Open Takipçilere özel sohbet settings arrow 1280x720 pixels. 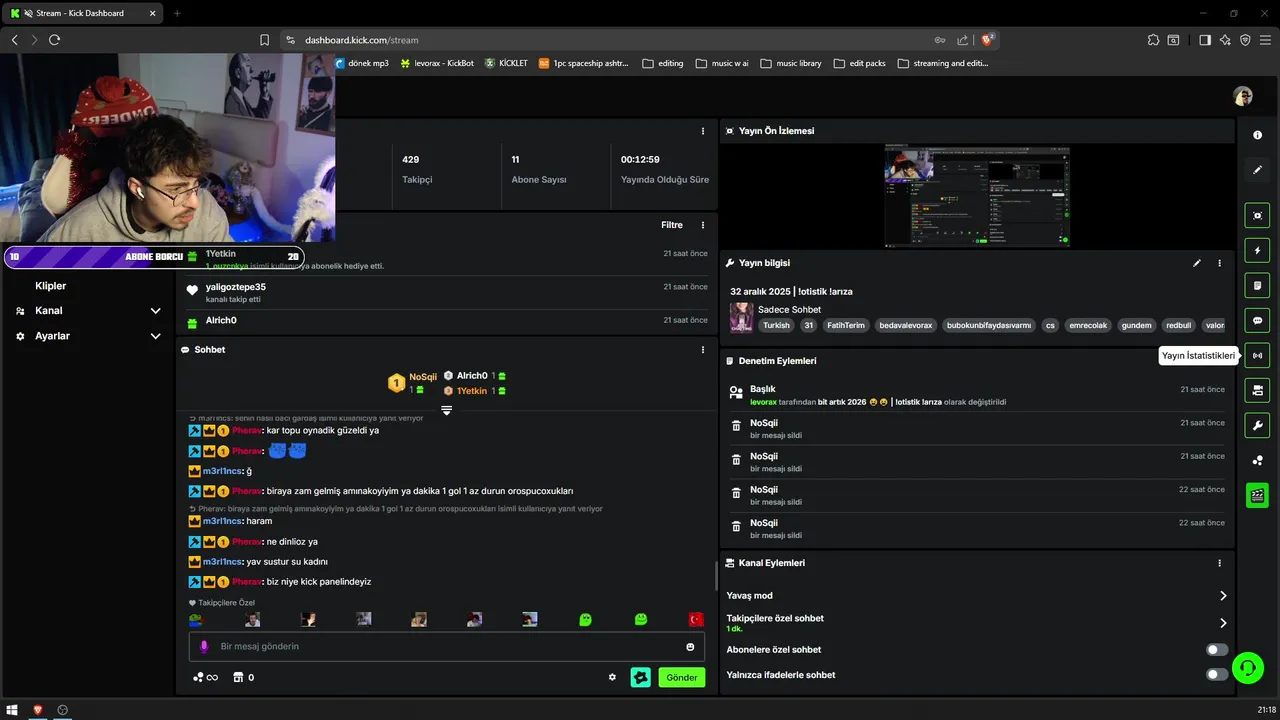(1222, 623)
